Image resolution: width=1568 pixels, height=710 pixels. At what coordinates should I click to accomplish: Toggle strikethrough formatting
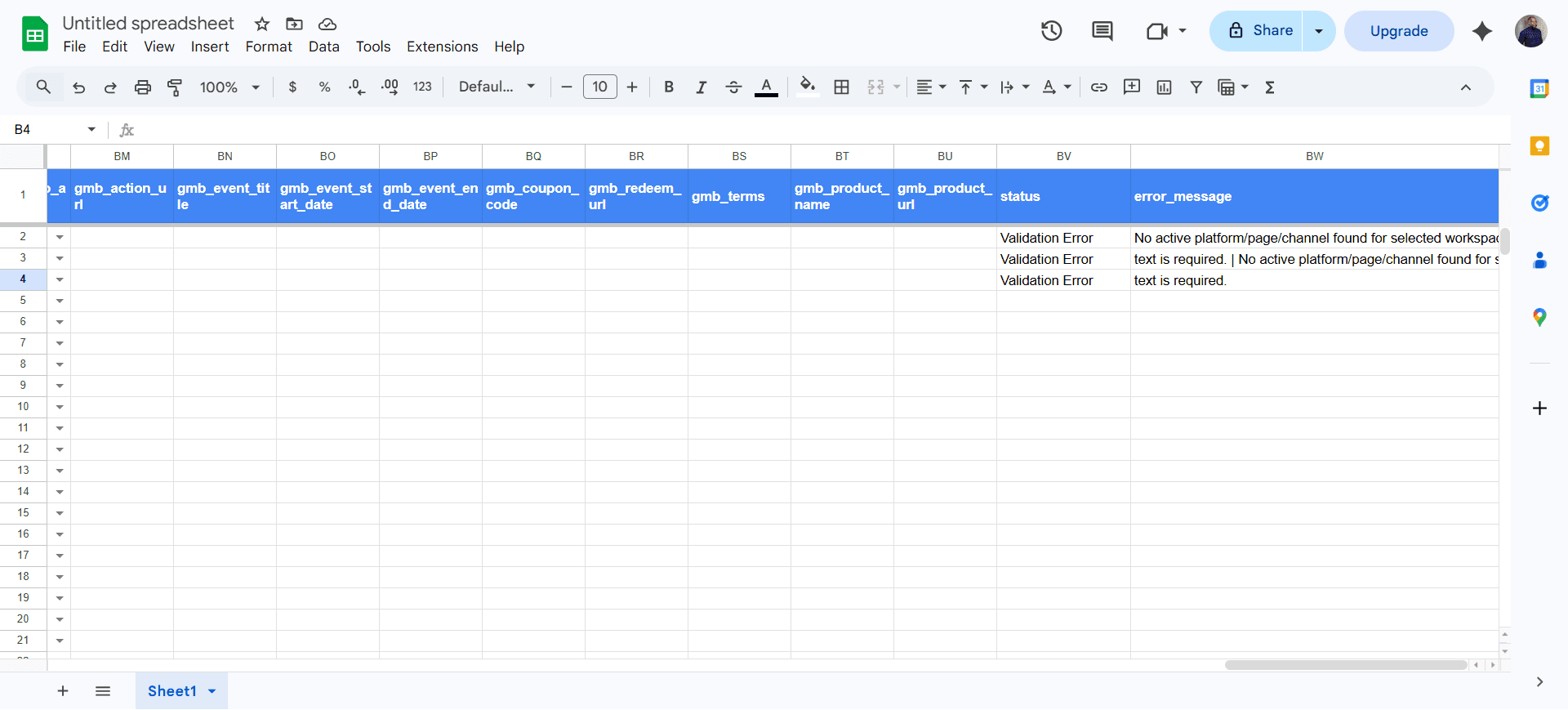click(733, 87)
